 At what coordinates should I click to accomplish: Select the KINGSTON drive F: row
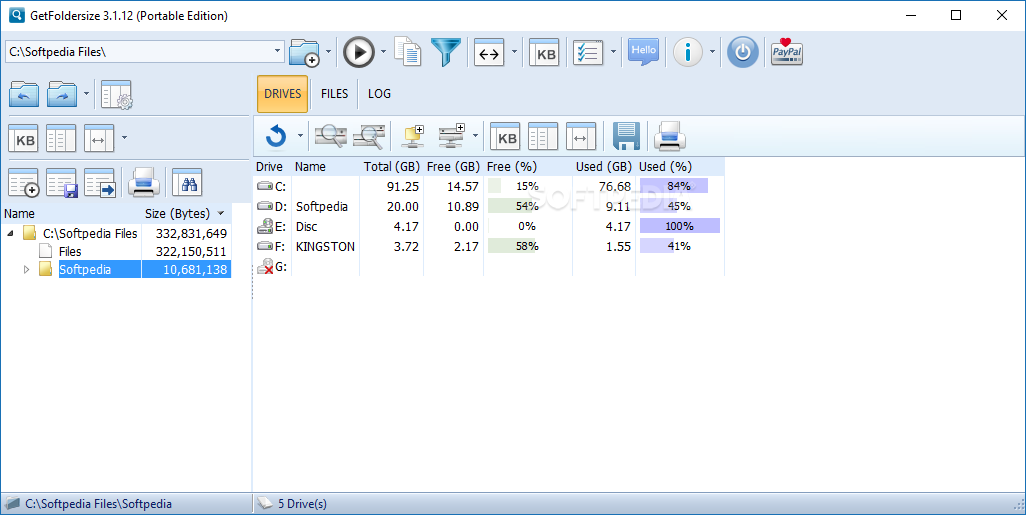click(x=489, y=246)
